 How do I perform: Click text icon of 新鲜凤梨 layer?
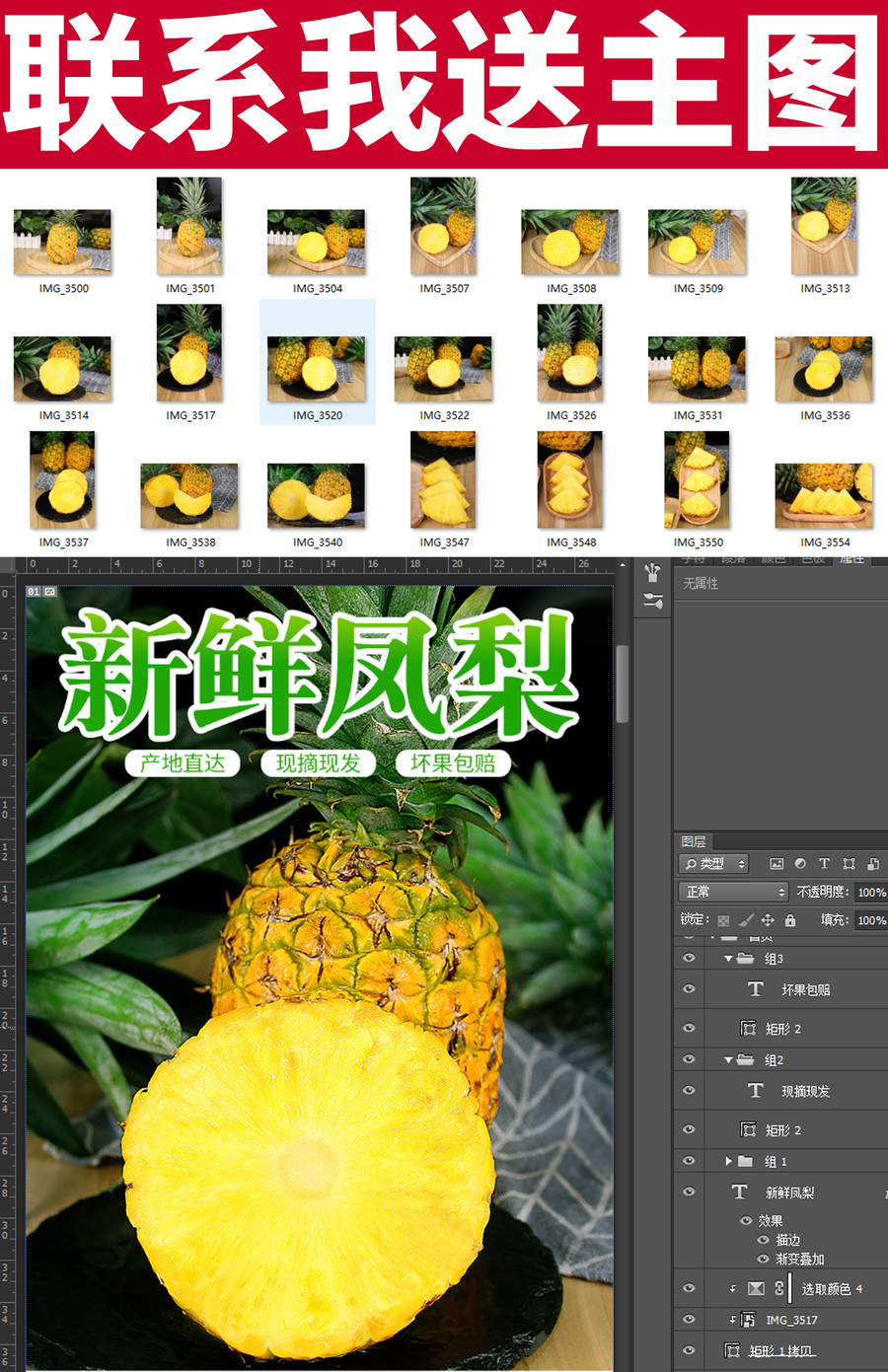(x=739, y=1192)
